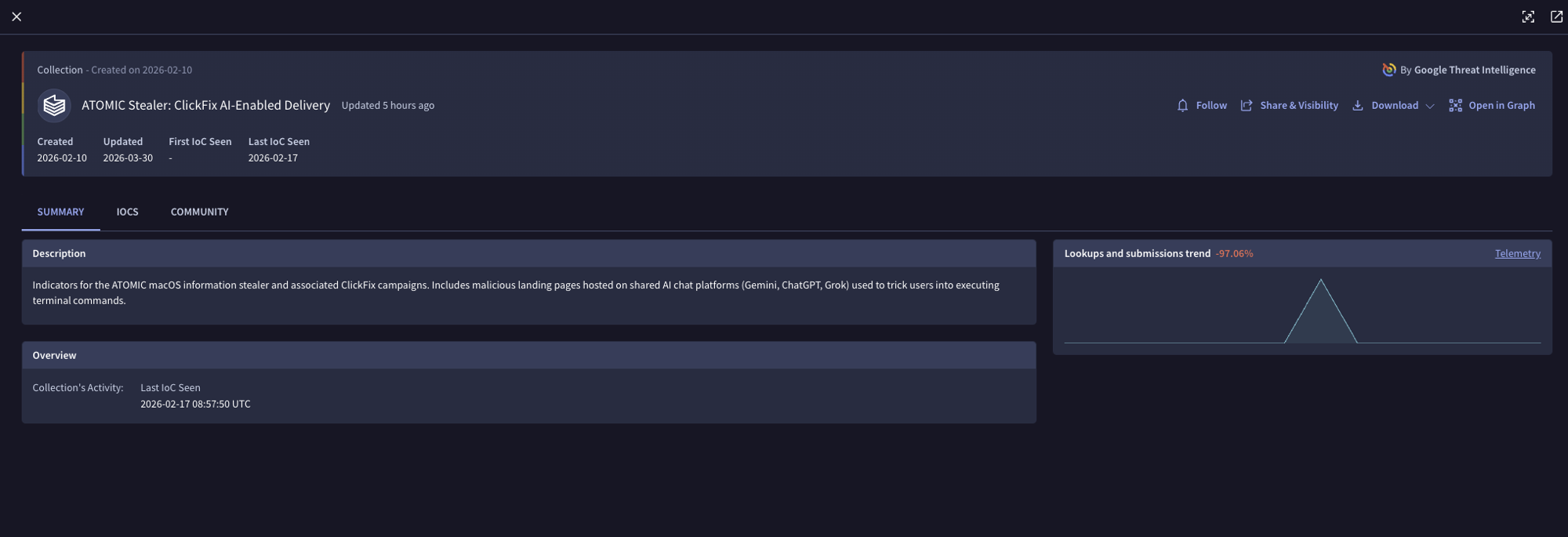Expand the Download dropdown chevron
This screenshot has height=537, width=1568.
(x=1430, y=106)
